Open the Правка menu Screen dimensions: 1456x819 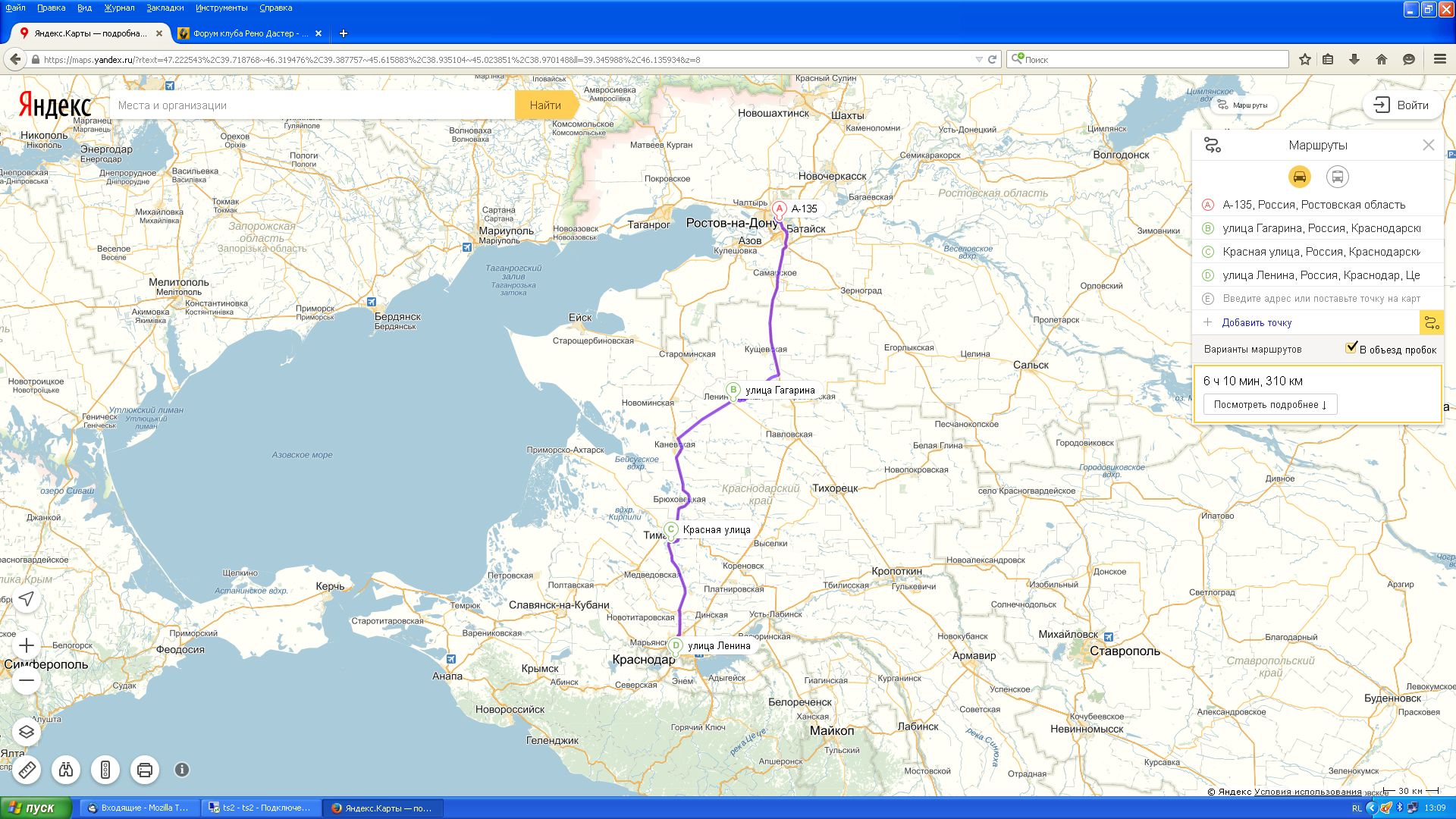51,8
